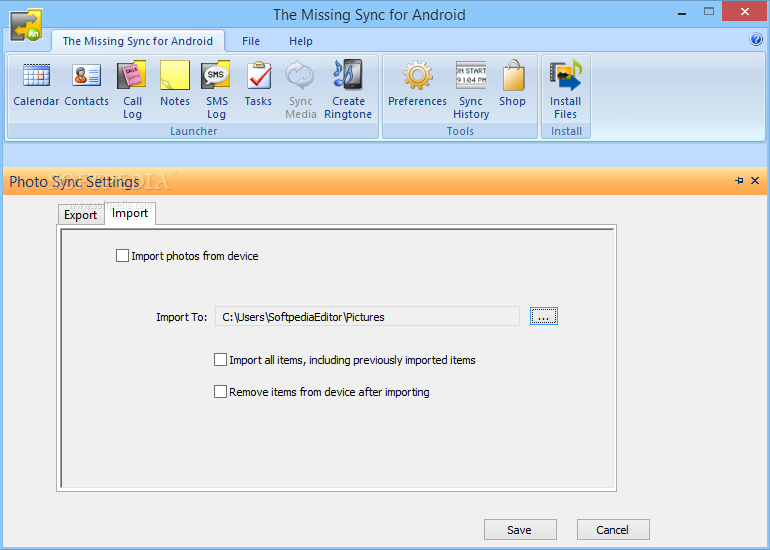The image size is (770, 550).
Task: Open the Create Ringtone tool
Action: coord(348,91)
